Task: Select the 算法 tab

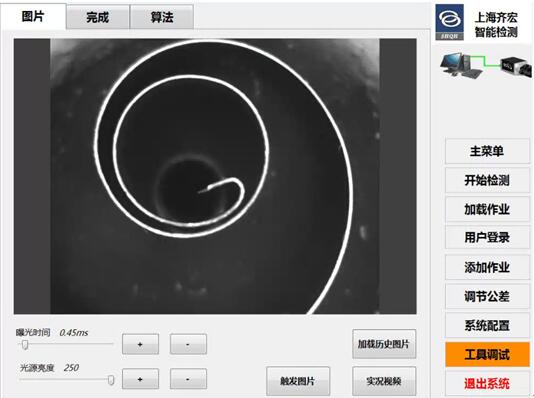Action: coord(162,17)
